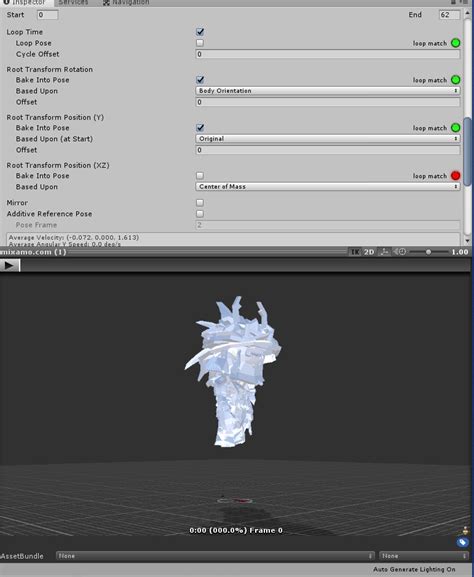The height and width of the screenshot is (577, 474).
Task: Click the Root Transform Rotation Offset field
Action: (328, 102)
